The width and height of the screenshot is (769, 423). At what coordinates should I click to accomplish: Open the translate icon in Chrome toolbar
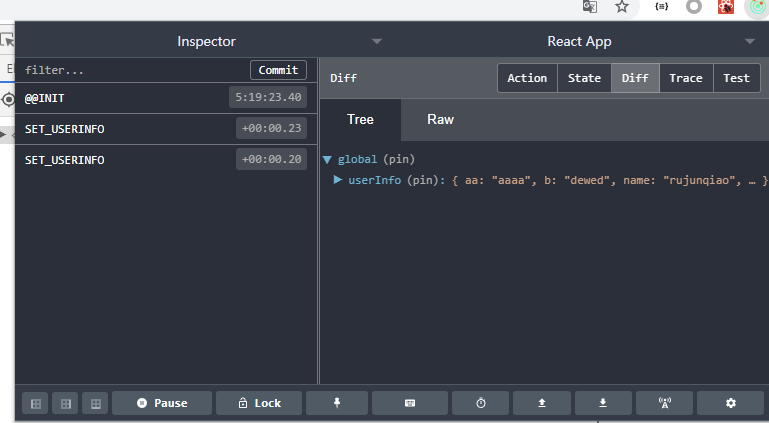[x=590, y=7]
